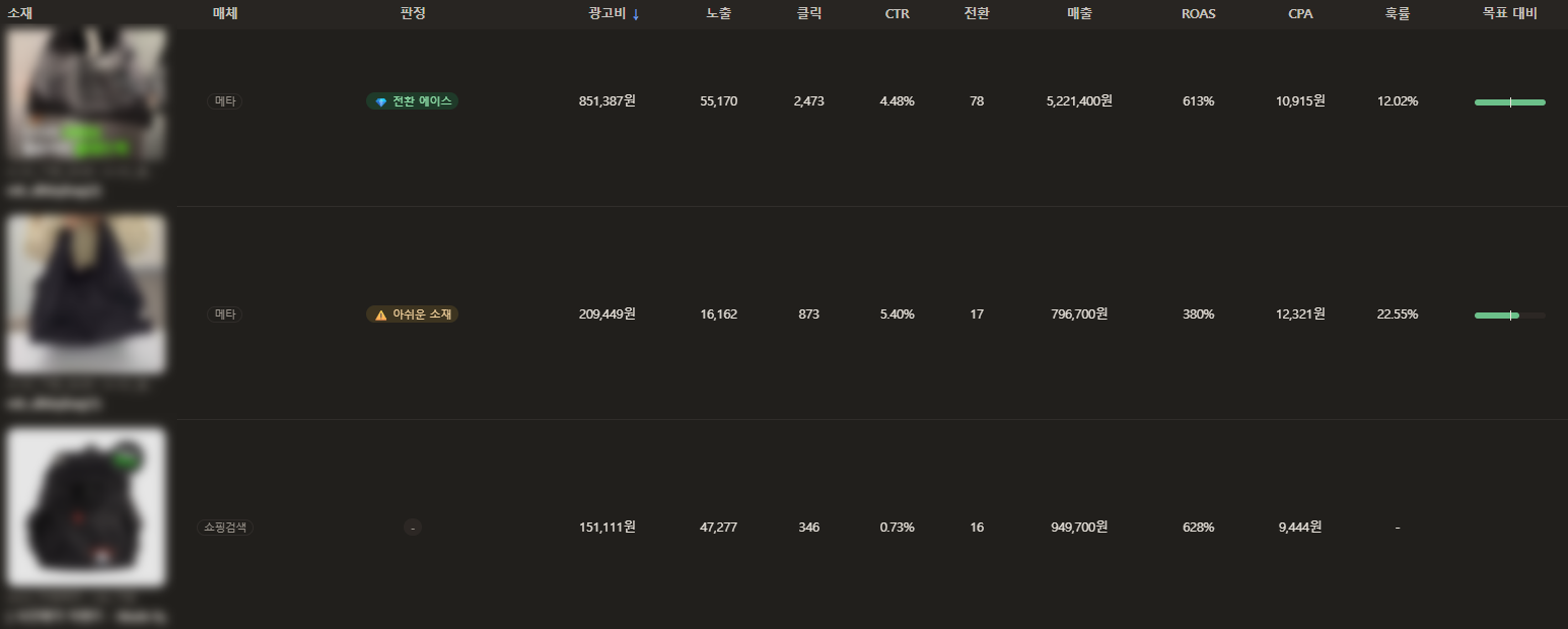Click the 목표 대비 column header

pyautogui.click(x=1509, y=14)
